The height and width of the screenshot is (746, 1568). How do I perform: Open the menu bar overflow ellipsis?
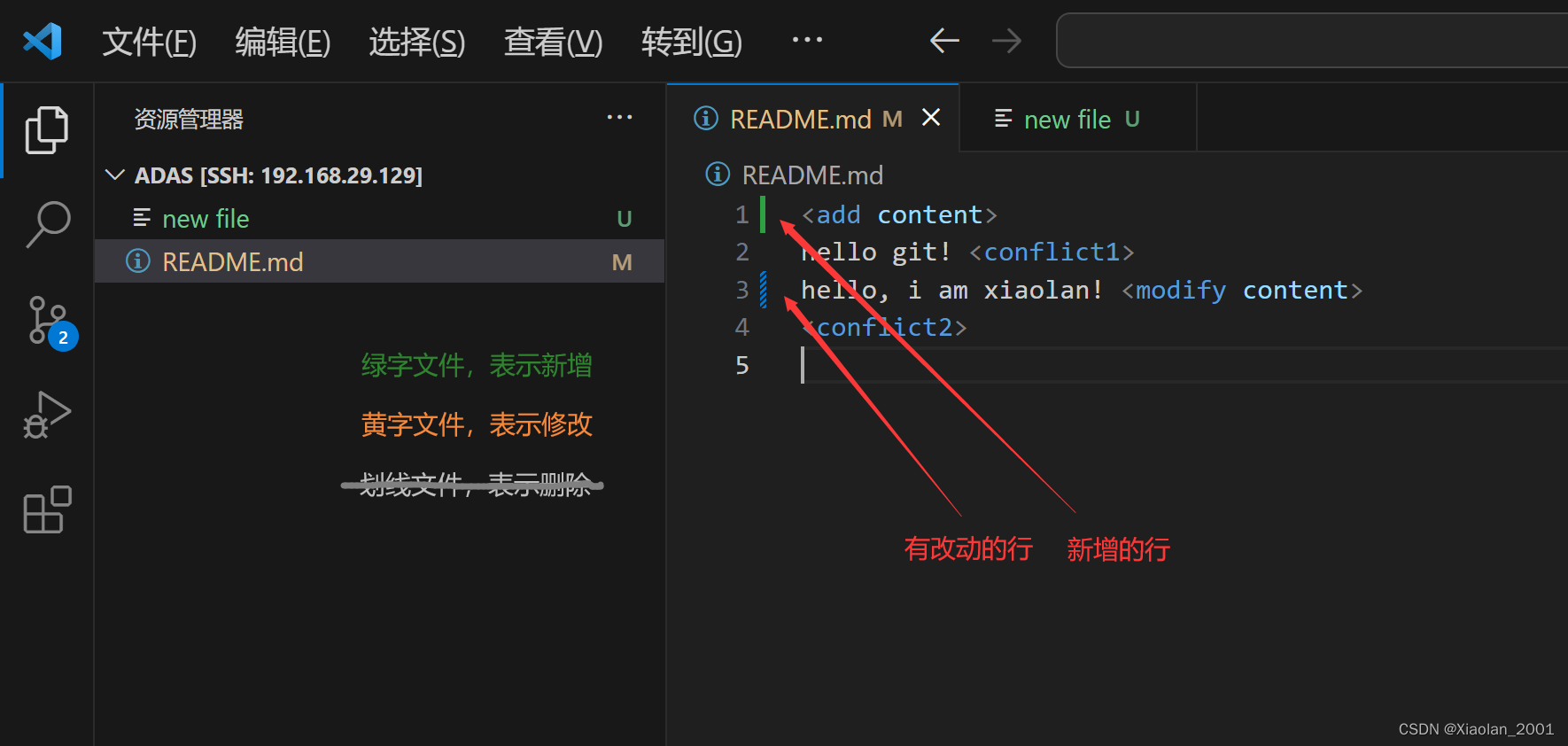point(807,40)
